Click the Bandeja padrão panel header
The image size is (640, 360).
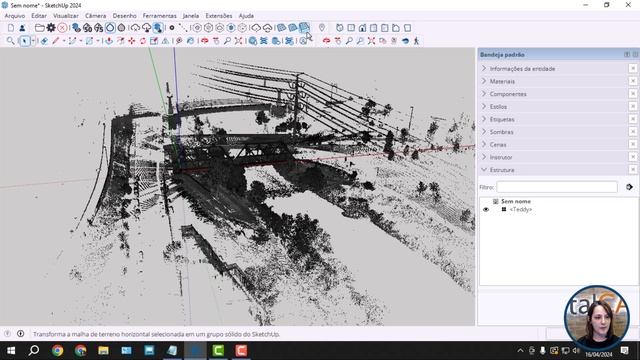coord(558,54)
